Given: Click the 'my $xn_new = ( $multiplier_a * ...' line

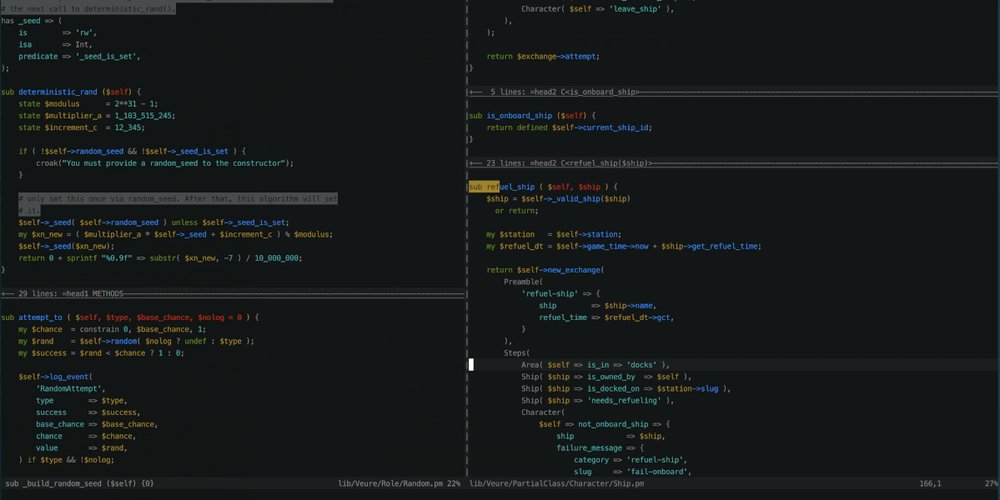Looking at the screenshot, I should pyautogui.click(x=176, y=235).
